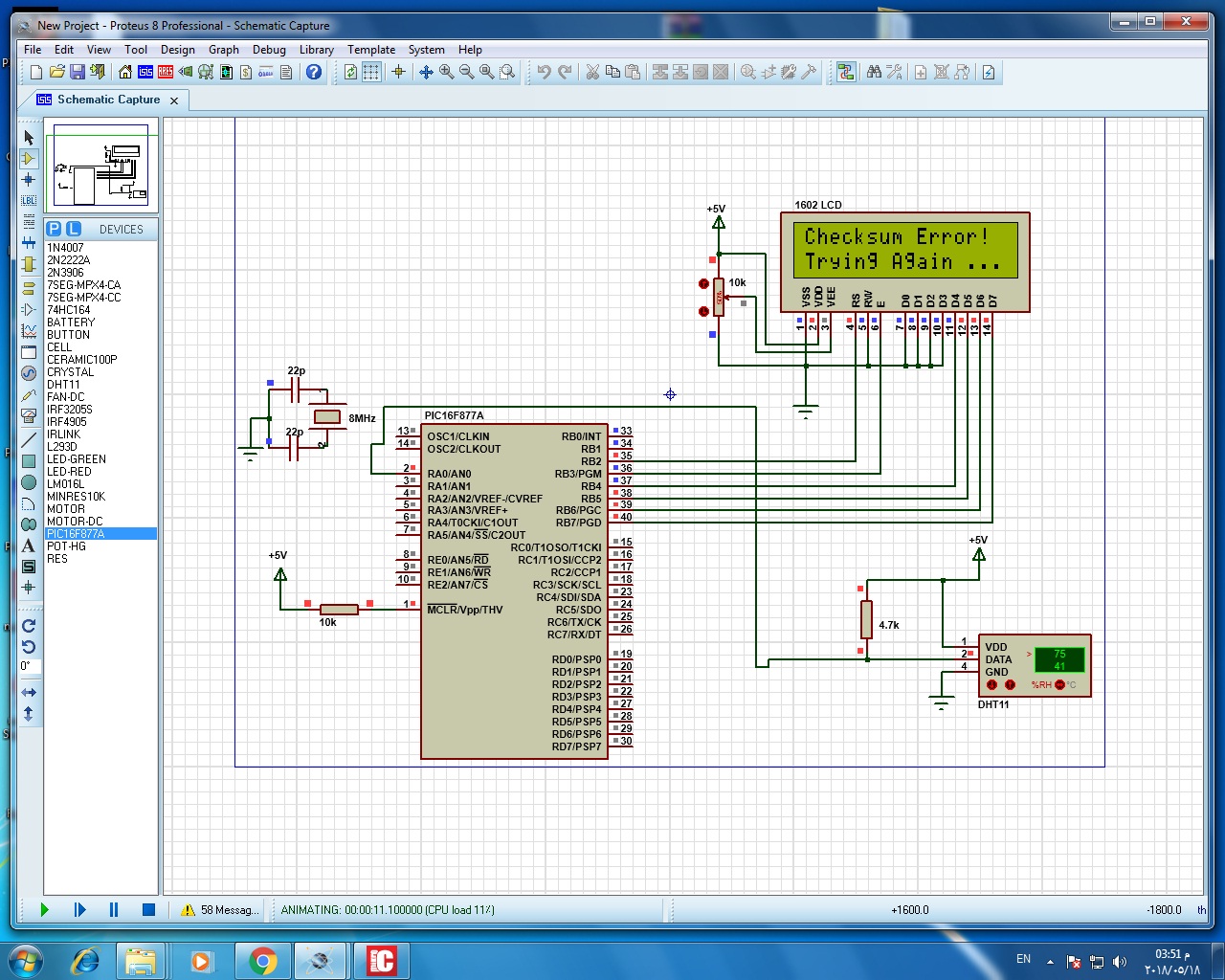Open the Terminals Mode tool
The width and height of the screenshot is (1225, 980).
29,287
